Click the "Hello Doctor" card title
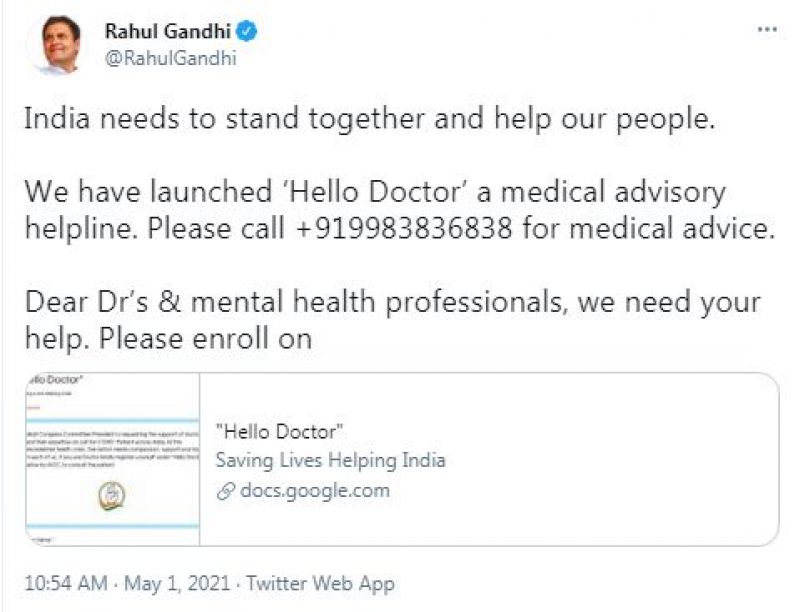 pyautogui.click(x=280, y=432)
